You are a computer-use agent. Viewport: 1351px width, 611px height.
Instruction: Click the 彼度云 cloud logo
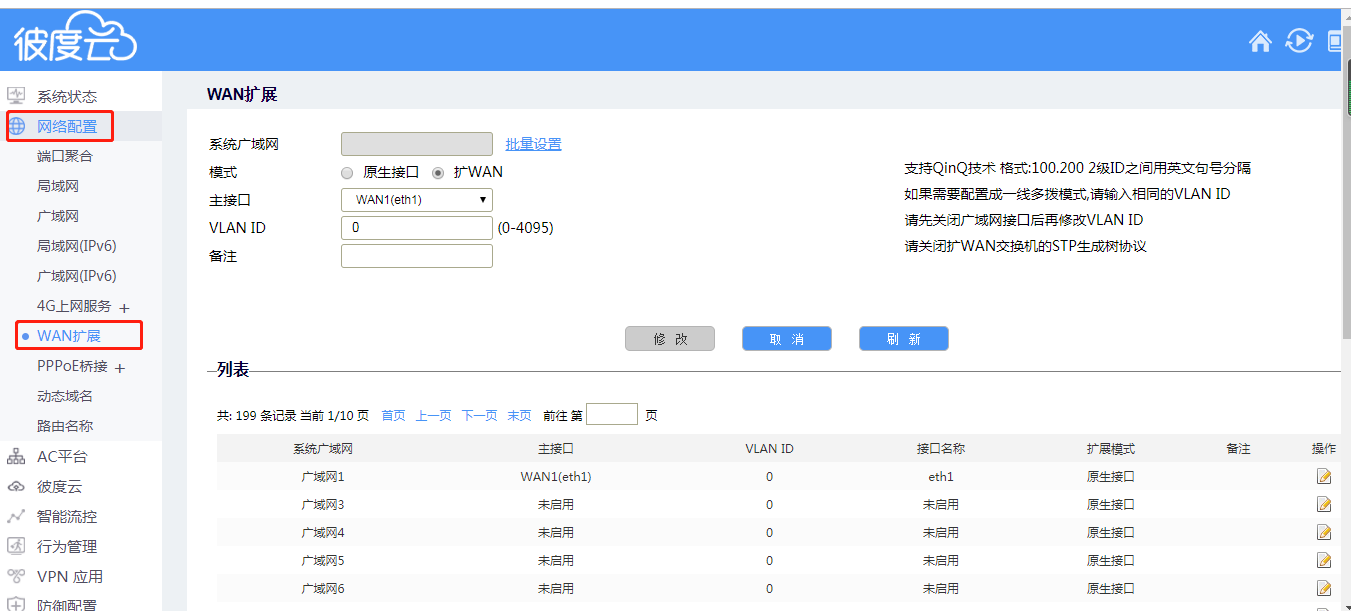coord(76,39)
